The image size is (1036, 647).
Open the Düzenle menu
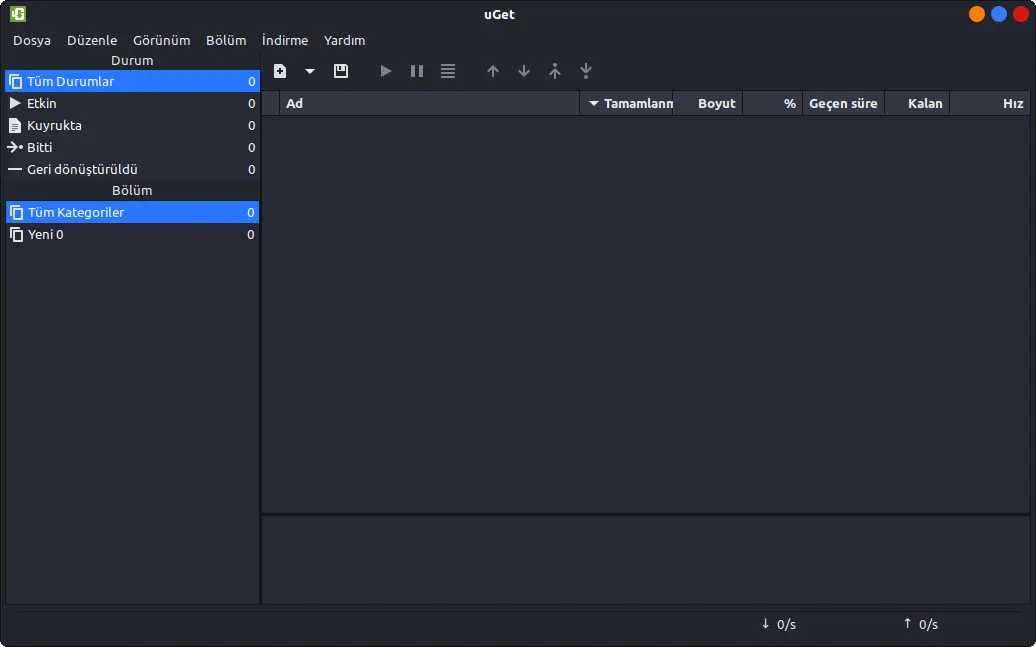pyautogui.click(x=92, y=40)
